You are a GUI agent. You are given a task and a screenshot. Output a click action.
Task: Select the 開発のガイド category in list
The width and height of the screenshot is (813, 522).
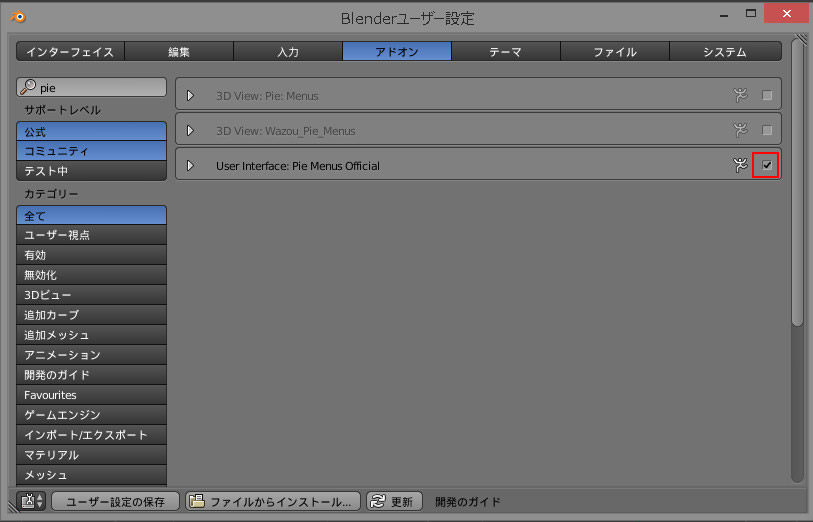tap(91, 375)
